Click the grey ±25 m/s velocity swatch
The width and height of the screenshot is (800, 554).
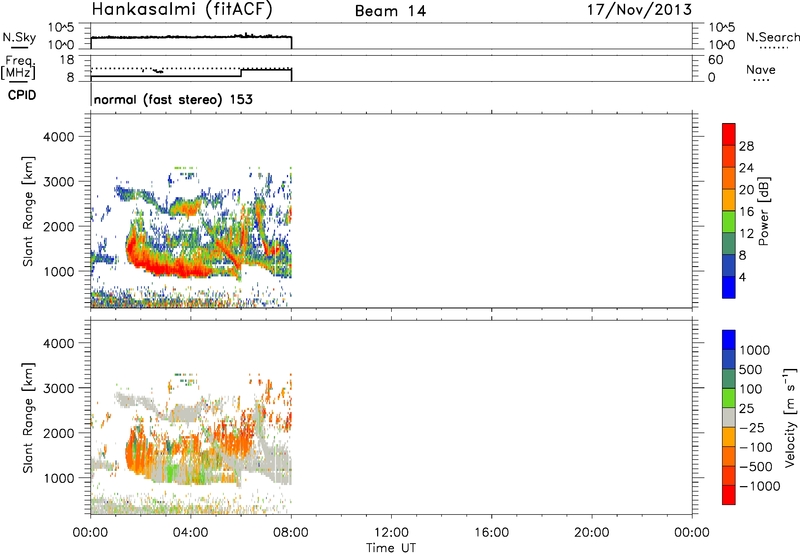[729, 418]
